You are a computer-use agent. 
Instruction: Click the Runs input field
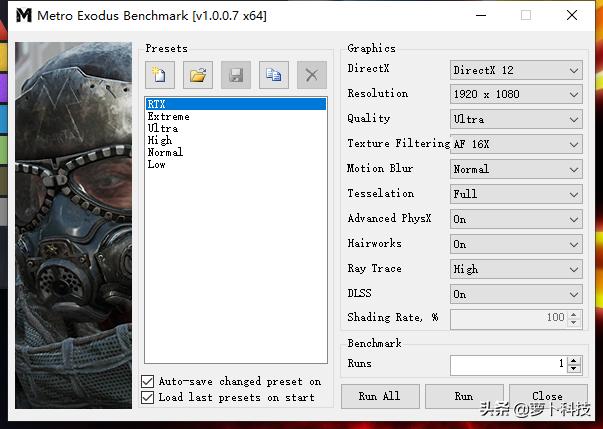click(x=508, y=365)
